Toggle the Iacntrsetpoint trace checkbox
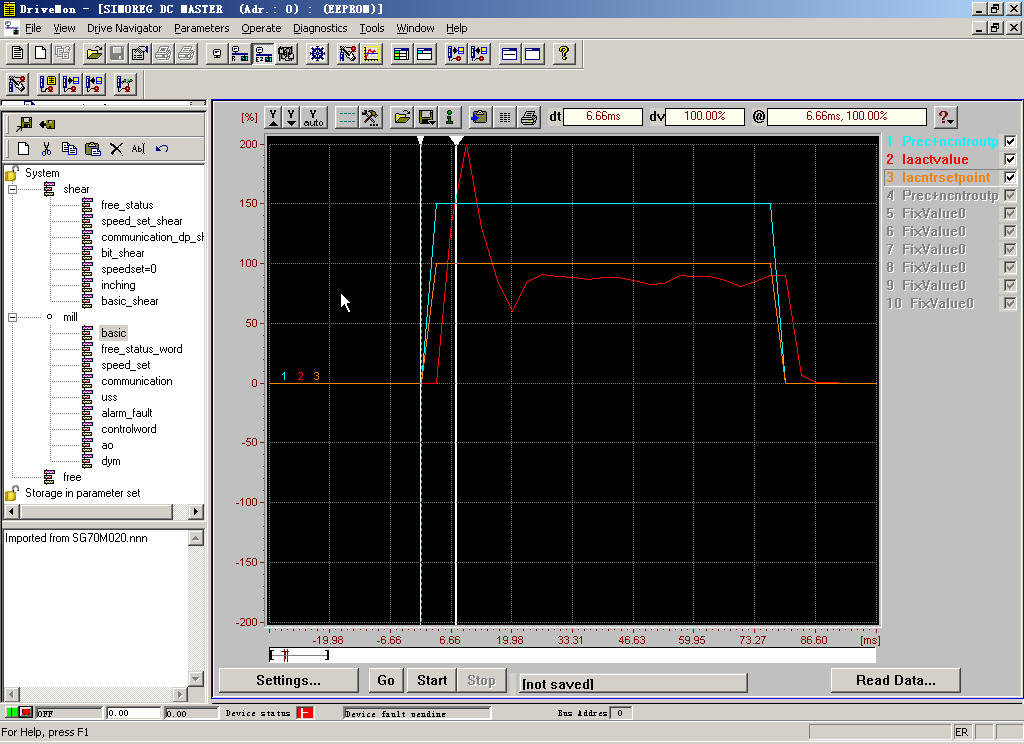 tap(1010, 178)
